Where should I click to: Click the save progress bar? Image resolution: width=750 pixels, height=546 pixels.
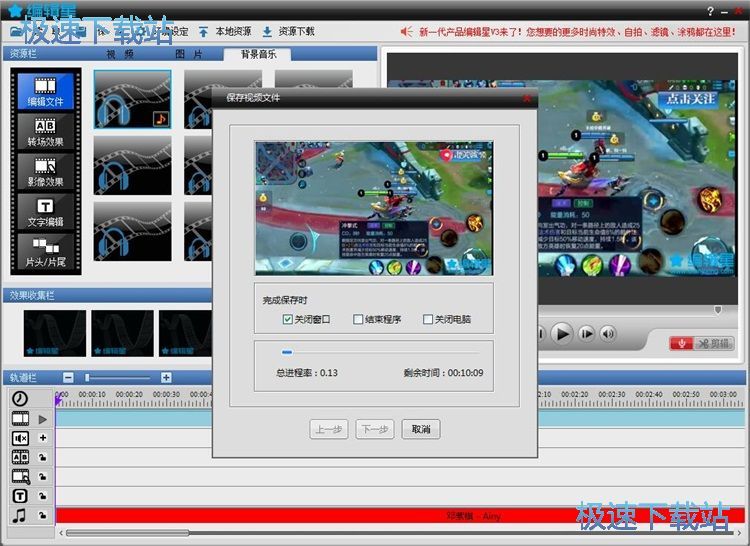click(x=380, y=352)
